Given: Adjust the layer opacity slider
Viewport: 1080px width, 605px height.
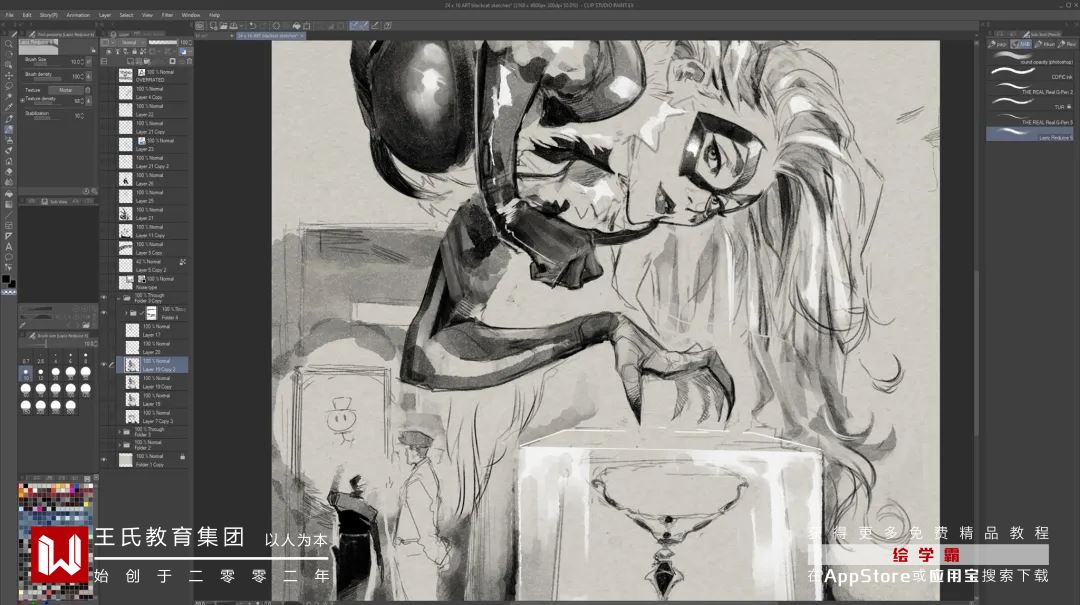Looking at the screenshot, I should (163, 42).
